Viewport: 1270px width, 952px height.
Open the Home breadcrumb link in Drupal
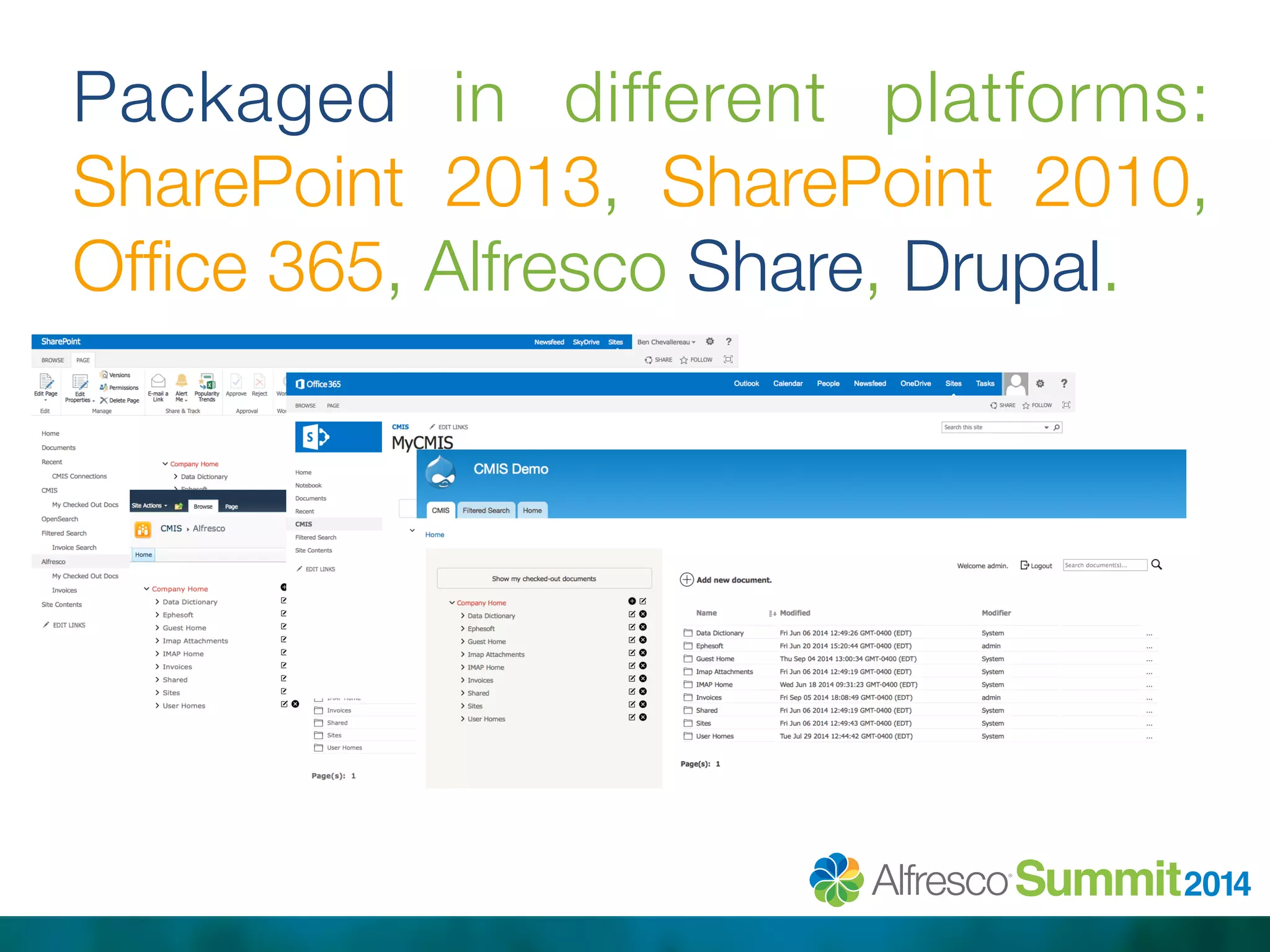coord(435,534)
